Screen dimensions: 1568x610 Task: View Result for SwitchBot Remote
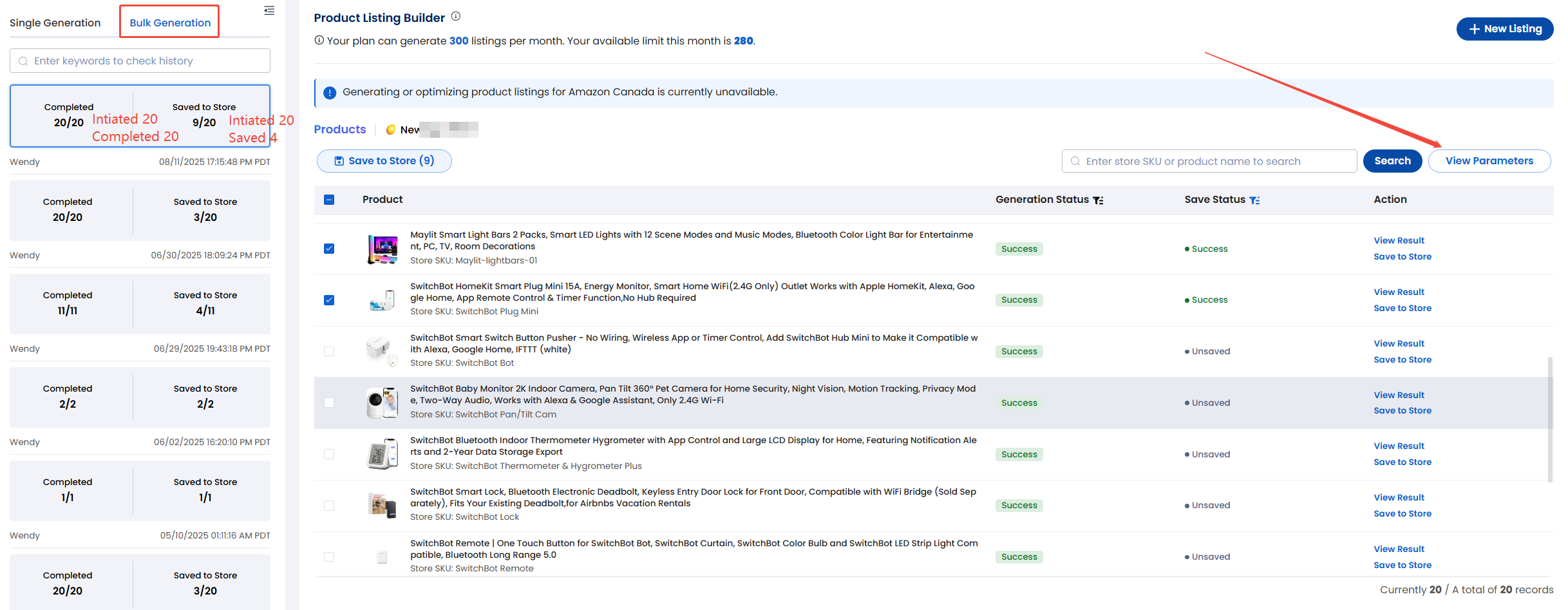(1399, 549)
